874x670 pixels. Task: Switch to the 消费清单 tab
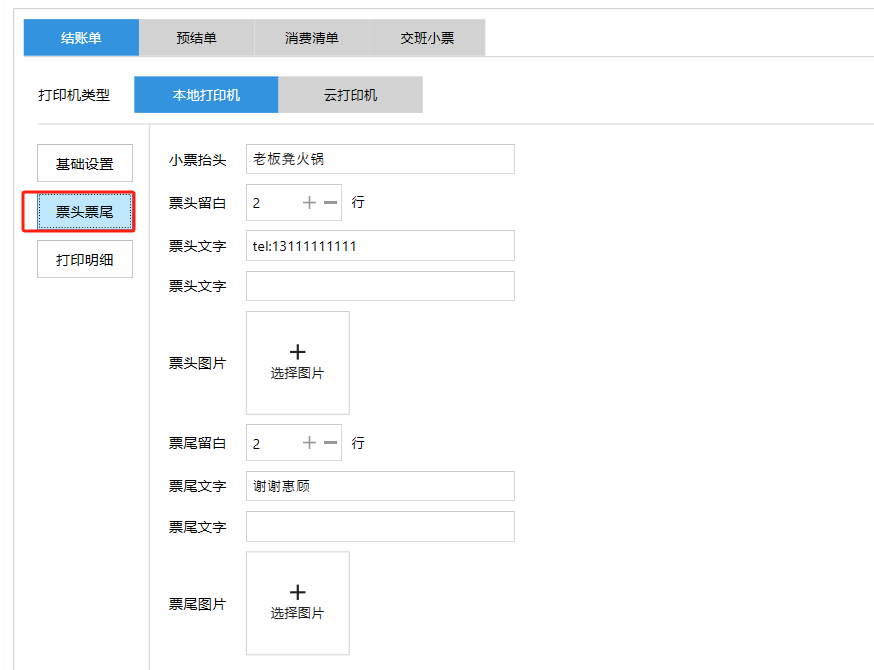click(312, 38)
